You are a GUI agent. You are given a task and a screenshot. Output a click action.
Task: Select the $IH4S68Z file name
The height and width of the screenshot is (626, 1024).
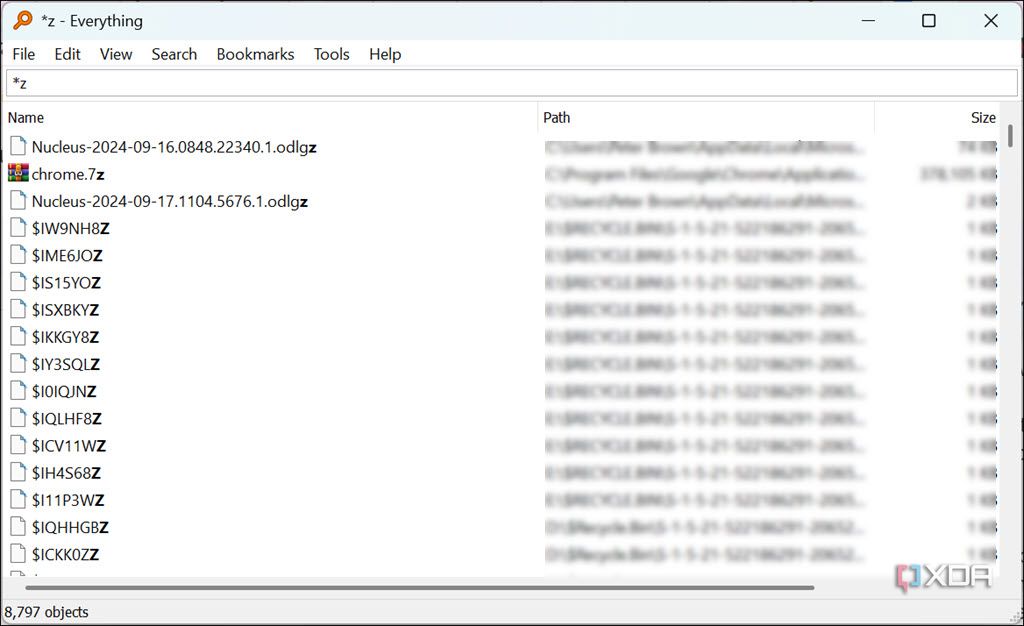click(x=66, y=473)
